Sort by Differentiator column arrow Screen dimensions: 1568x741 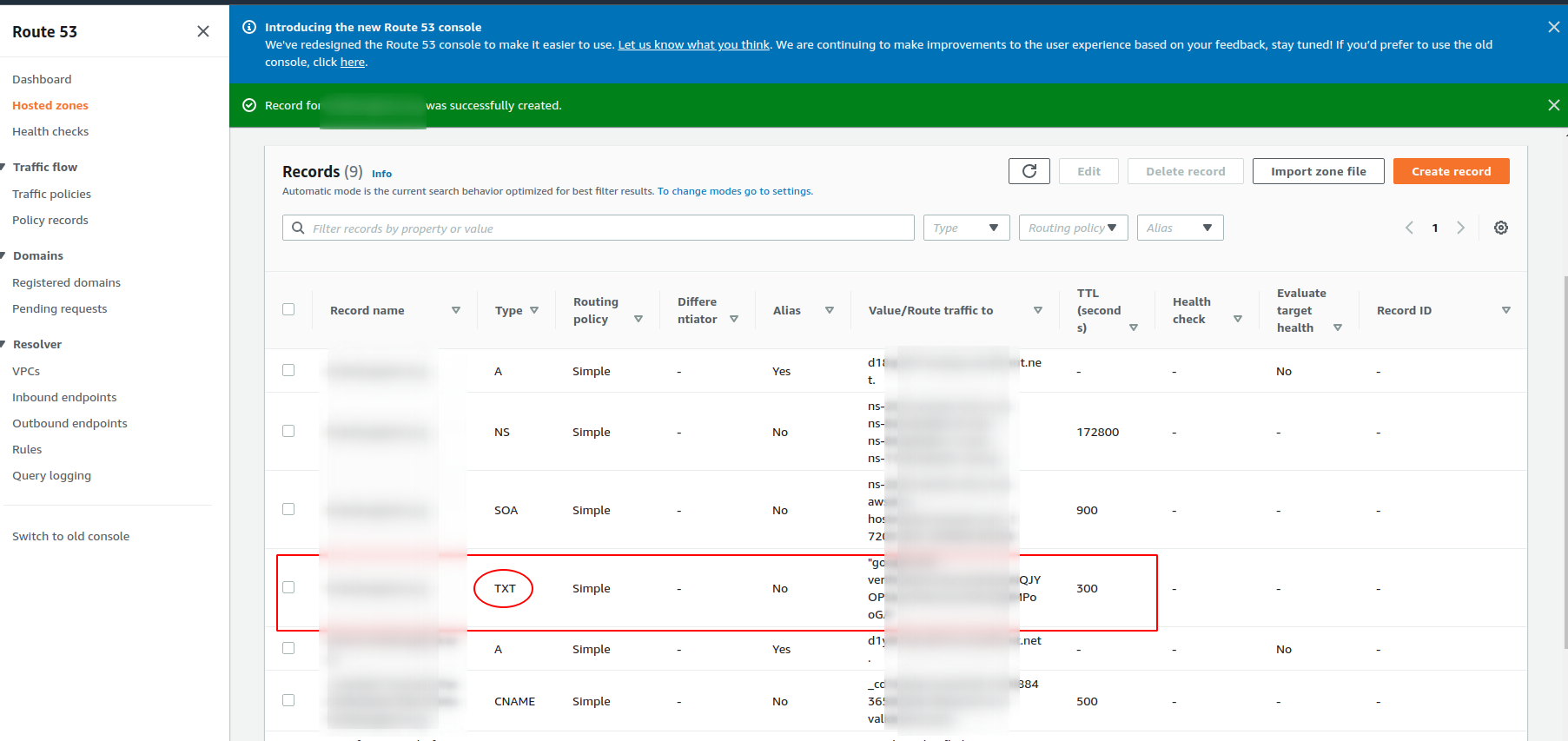734,319
